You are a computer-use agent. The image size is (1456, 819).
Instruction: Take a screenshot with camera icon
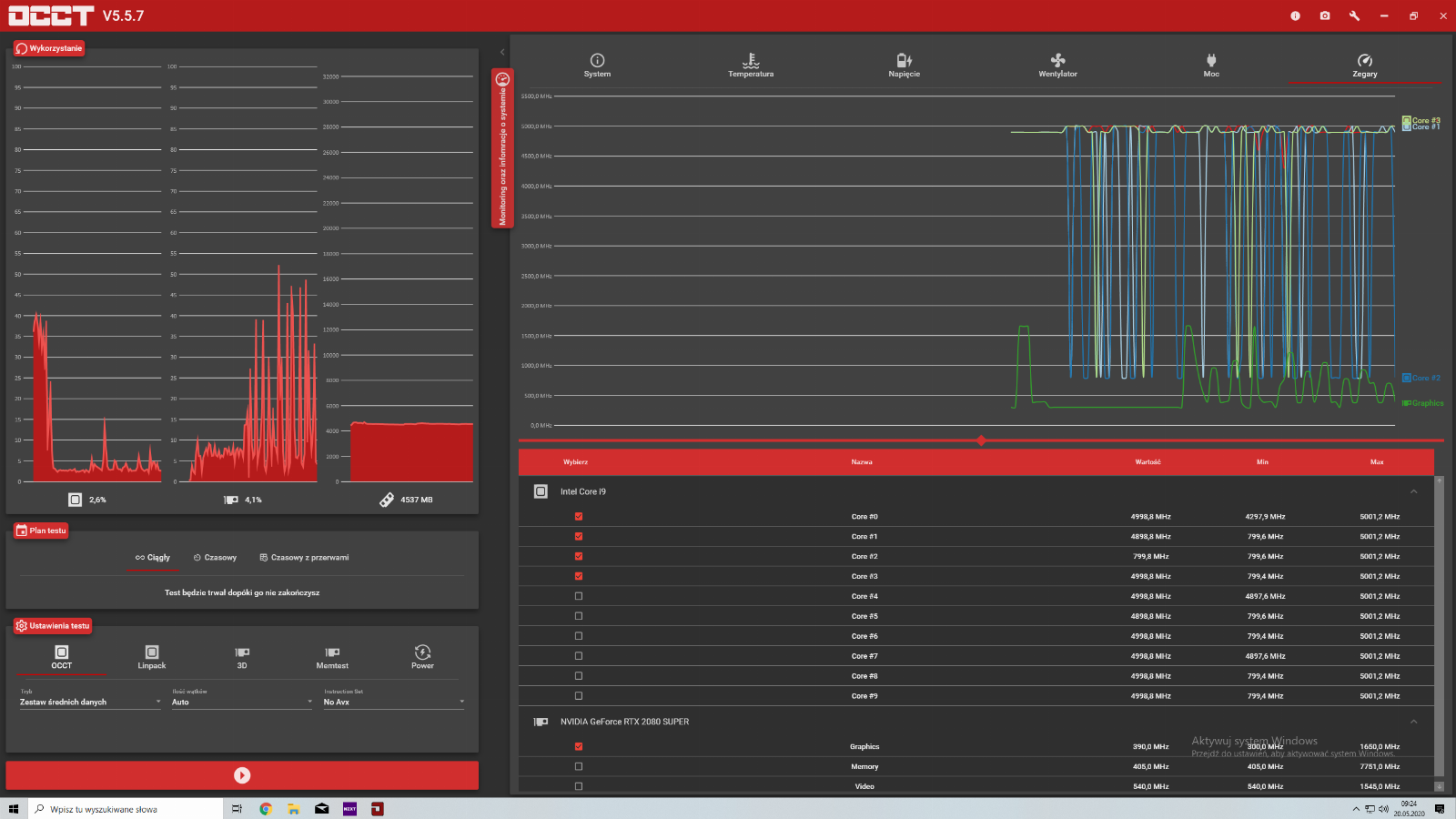[1325, 15]
